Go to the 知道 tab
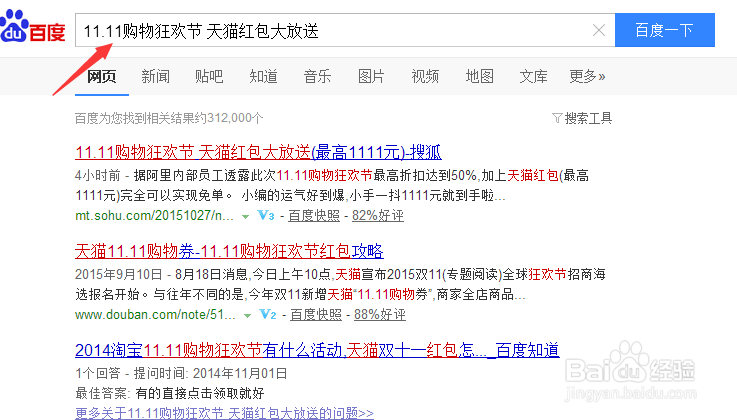The height and width of the screenshot is (420, 737). (x=263, y=76)
